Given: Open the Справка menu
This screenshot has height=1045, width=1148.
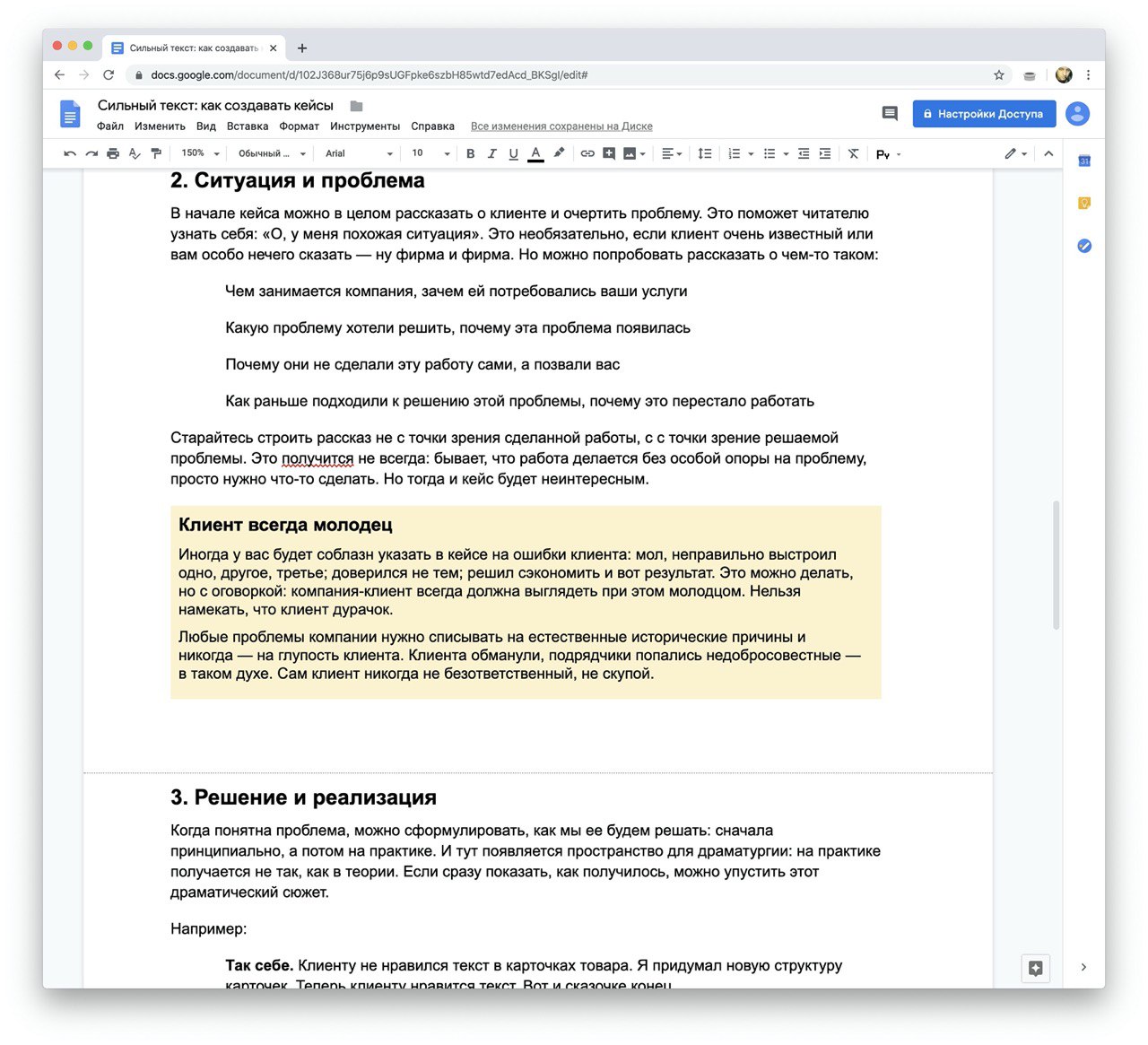Looking at the screenshot, I should [x=432, y=126].
